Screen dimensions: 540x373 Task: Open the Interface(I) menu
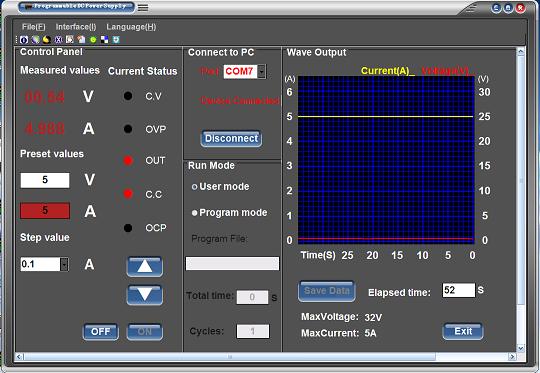tap(76, 27)
